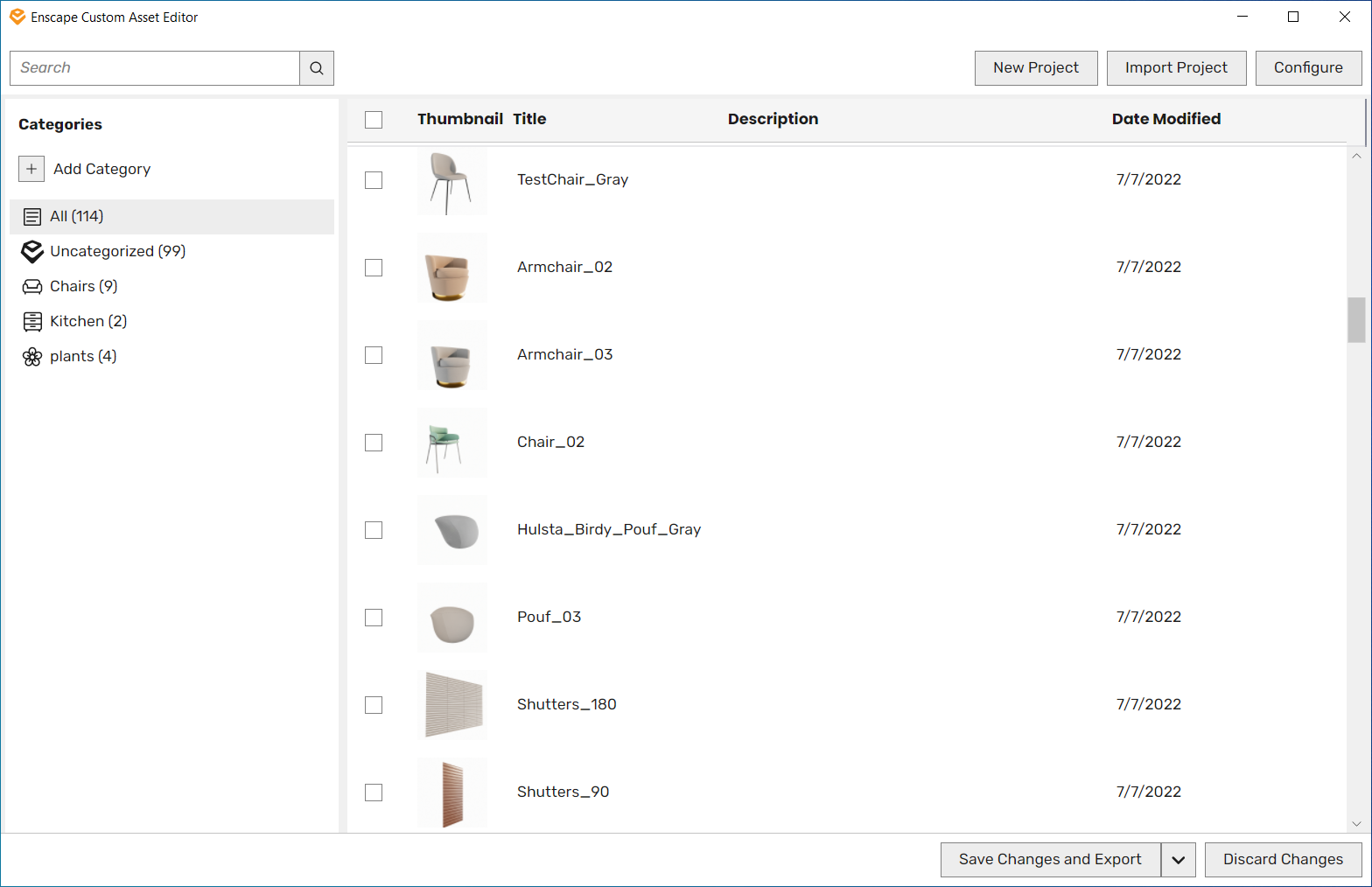Check the Hulsta_Birdy_Pouf_Gray checkbox

(x=374, y=530)
